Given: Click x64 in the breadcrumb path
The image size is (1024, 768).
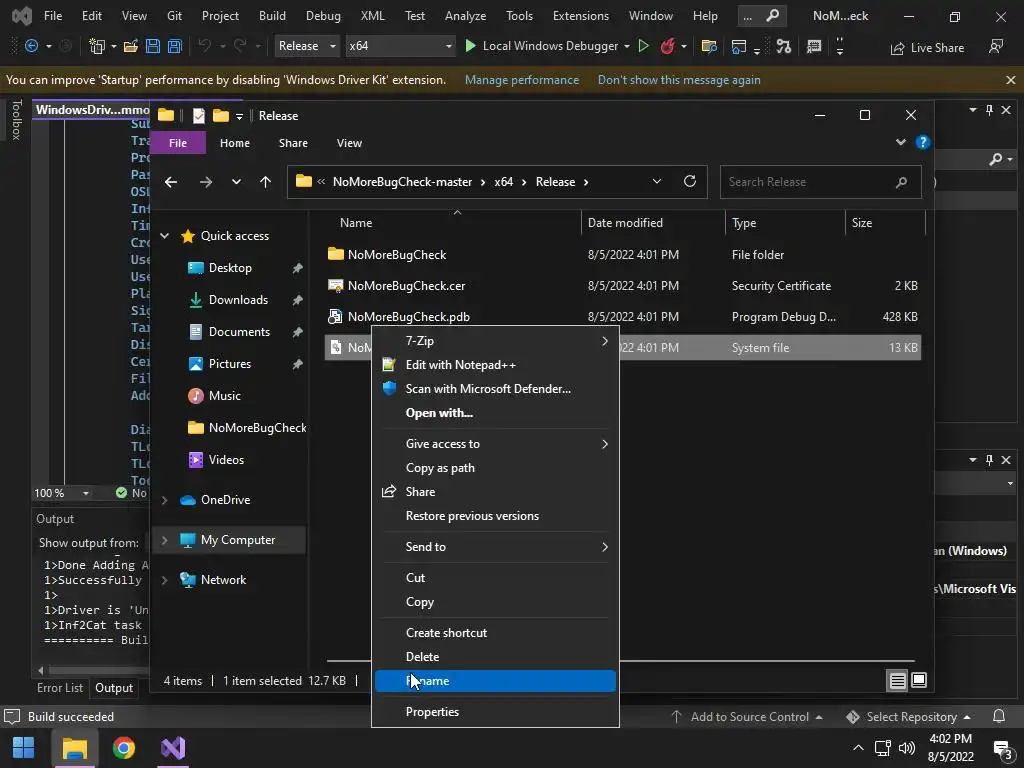Looking at the screenshot, I should pyautogui.click(x=503, y=182).
